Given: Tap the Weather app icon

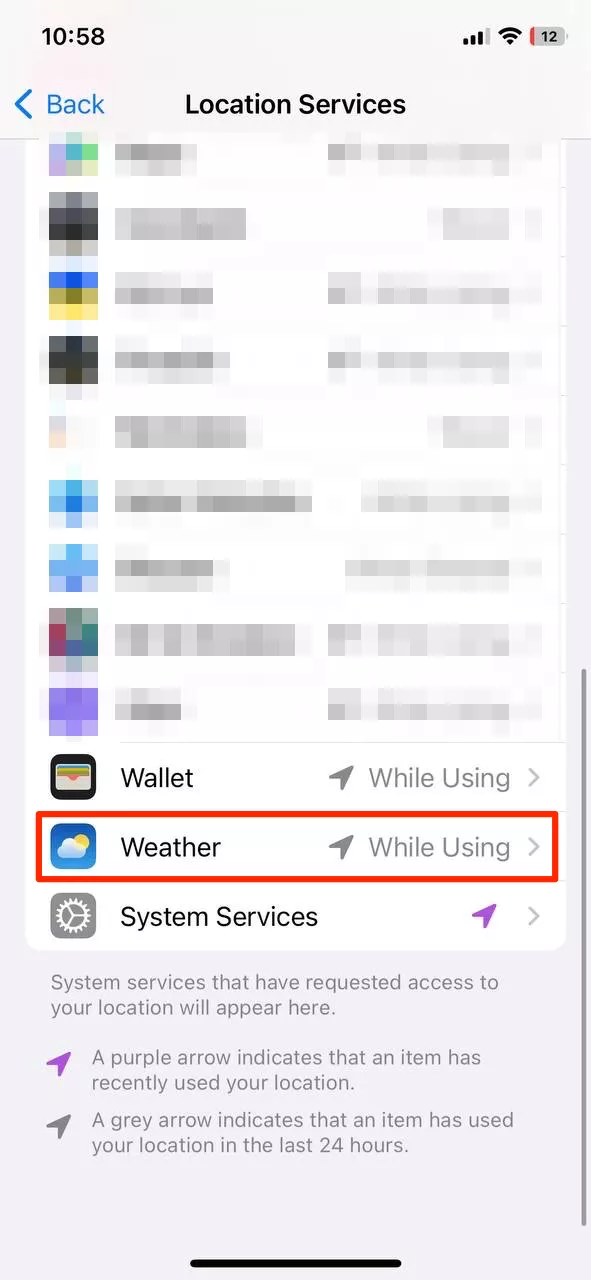Looking at the screenshot, I should tap(73, 847).
